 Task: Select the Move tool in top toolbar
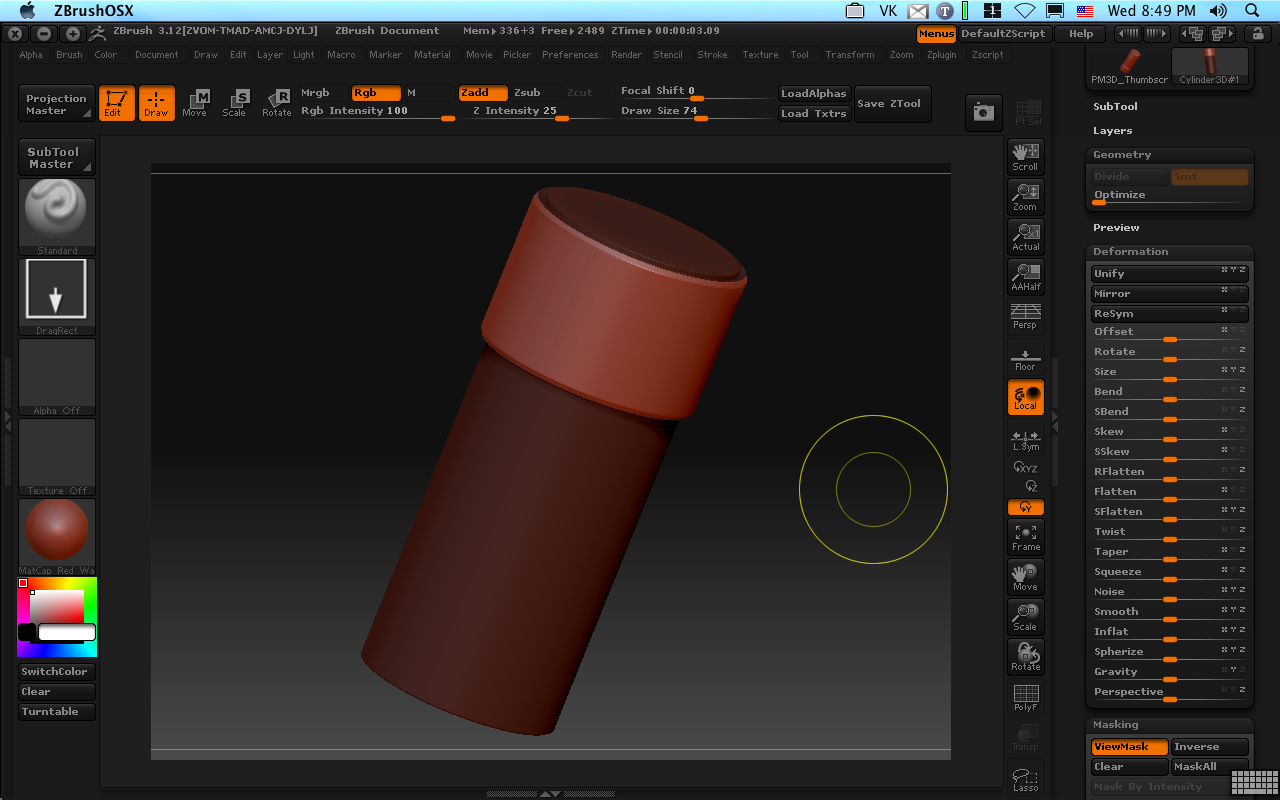[x=196, y=103]
